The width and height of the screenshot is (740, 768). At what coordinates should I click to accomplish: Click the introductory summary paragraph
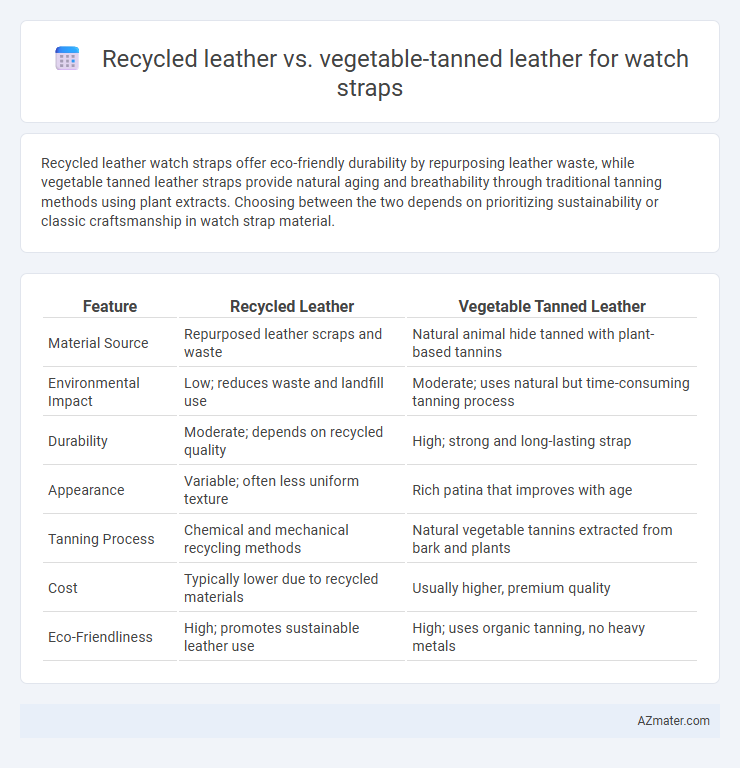tap(351, 192)
